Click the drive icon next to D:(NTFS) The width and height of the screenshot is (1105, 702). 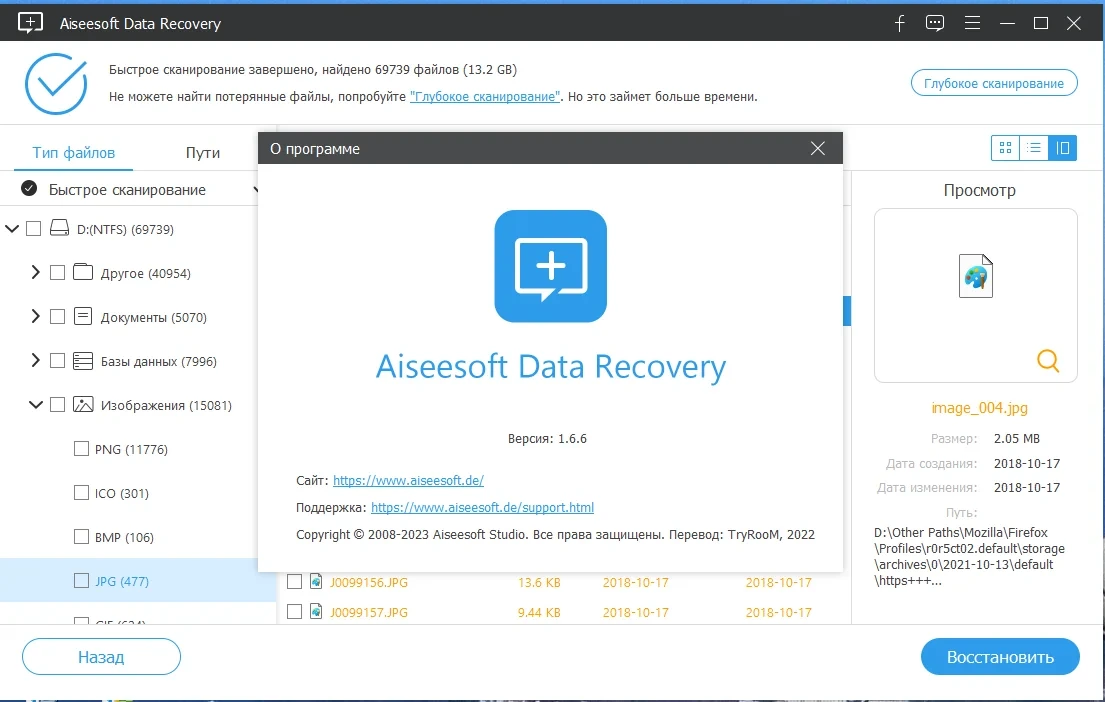tap(59, 228)
